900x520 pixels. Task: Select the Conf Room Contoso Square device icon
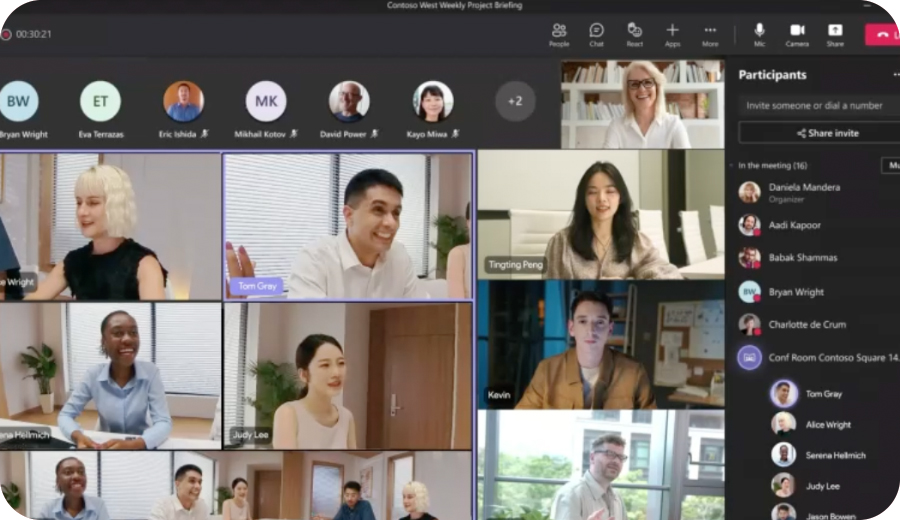click(x=749, y=357)
